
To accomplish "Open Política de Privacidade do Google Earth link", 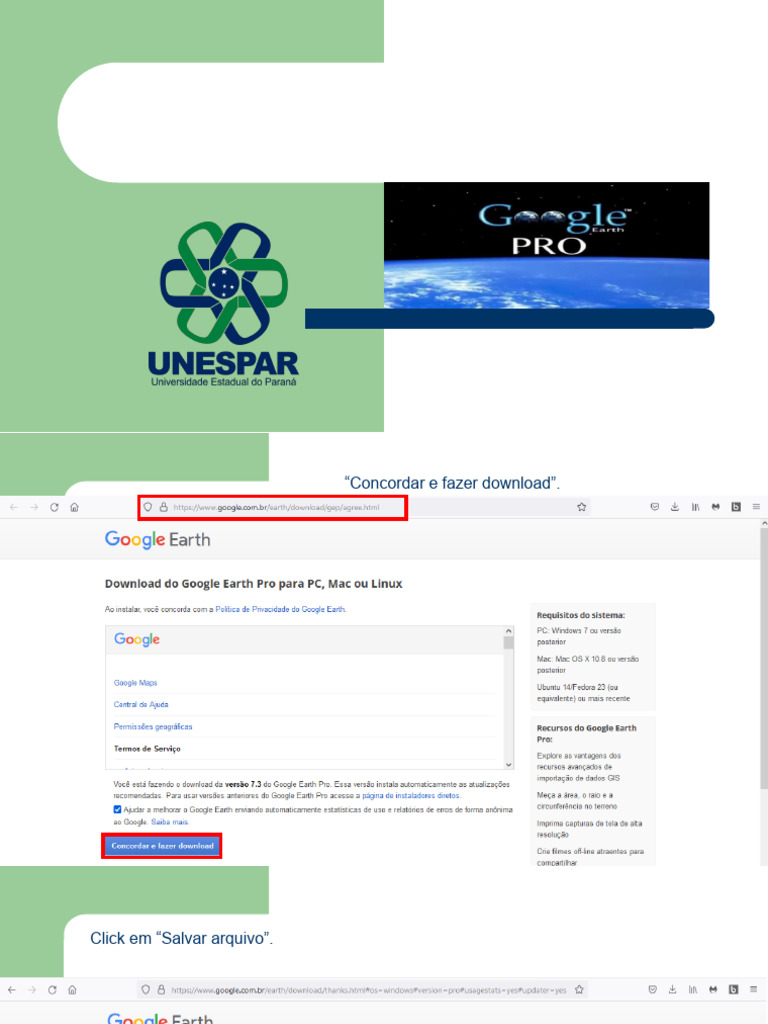I will (x=280, y=609).
